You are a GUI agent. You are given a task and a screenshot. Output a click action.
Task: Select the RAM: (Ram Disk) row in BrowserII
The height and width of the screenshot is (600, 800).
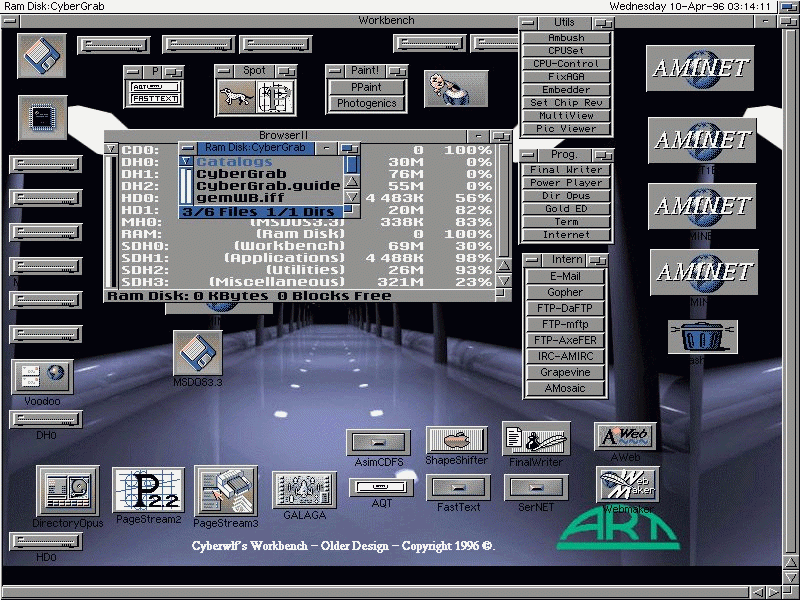pyautogui.click(x=306, y=234)
